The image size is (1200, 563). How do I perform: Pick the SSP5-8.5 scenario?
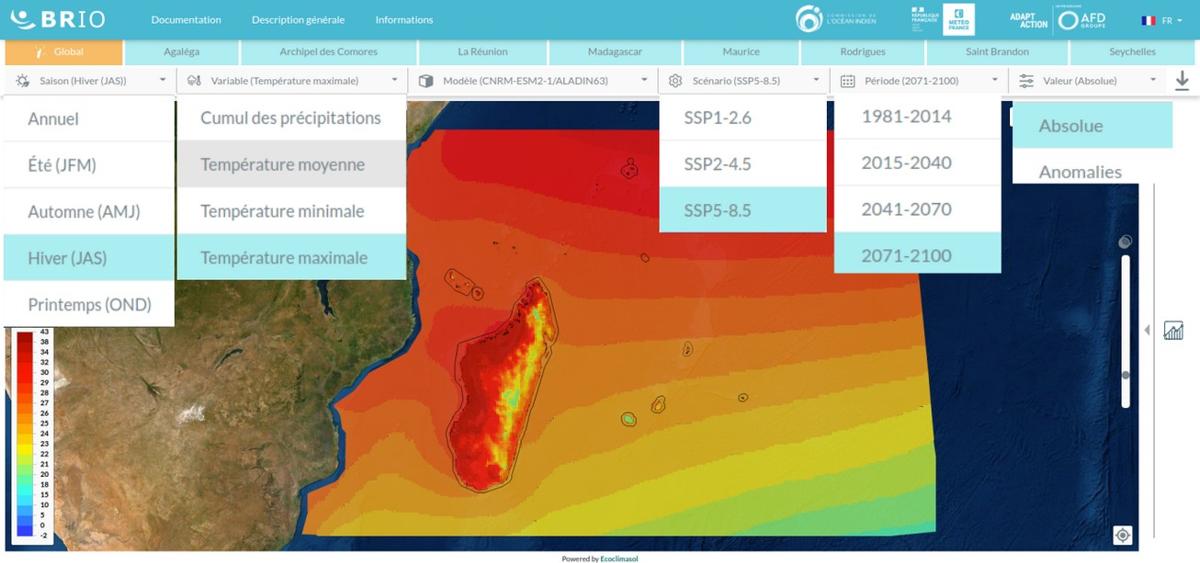743,210
